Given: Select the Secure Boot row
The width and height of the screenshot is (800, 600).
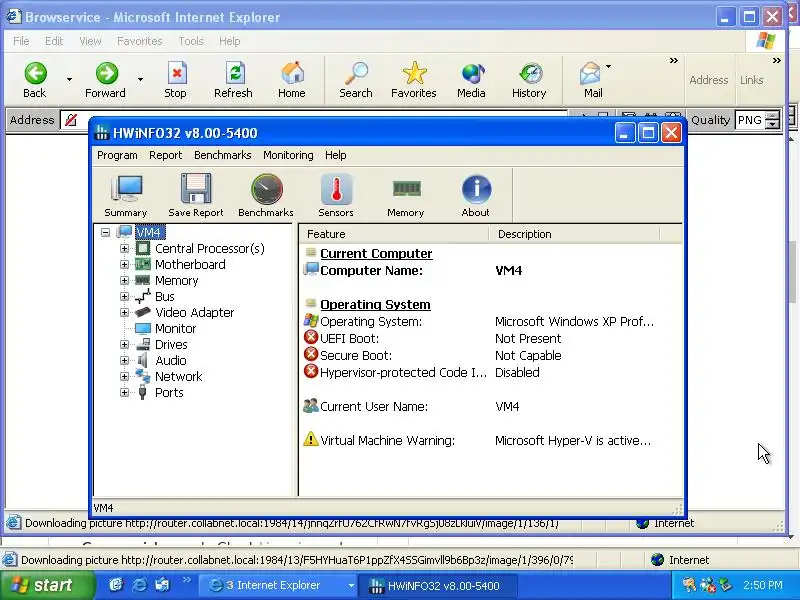Looking at the screenshot, I should click(x=433, y=356).
